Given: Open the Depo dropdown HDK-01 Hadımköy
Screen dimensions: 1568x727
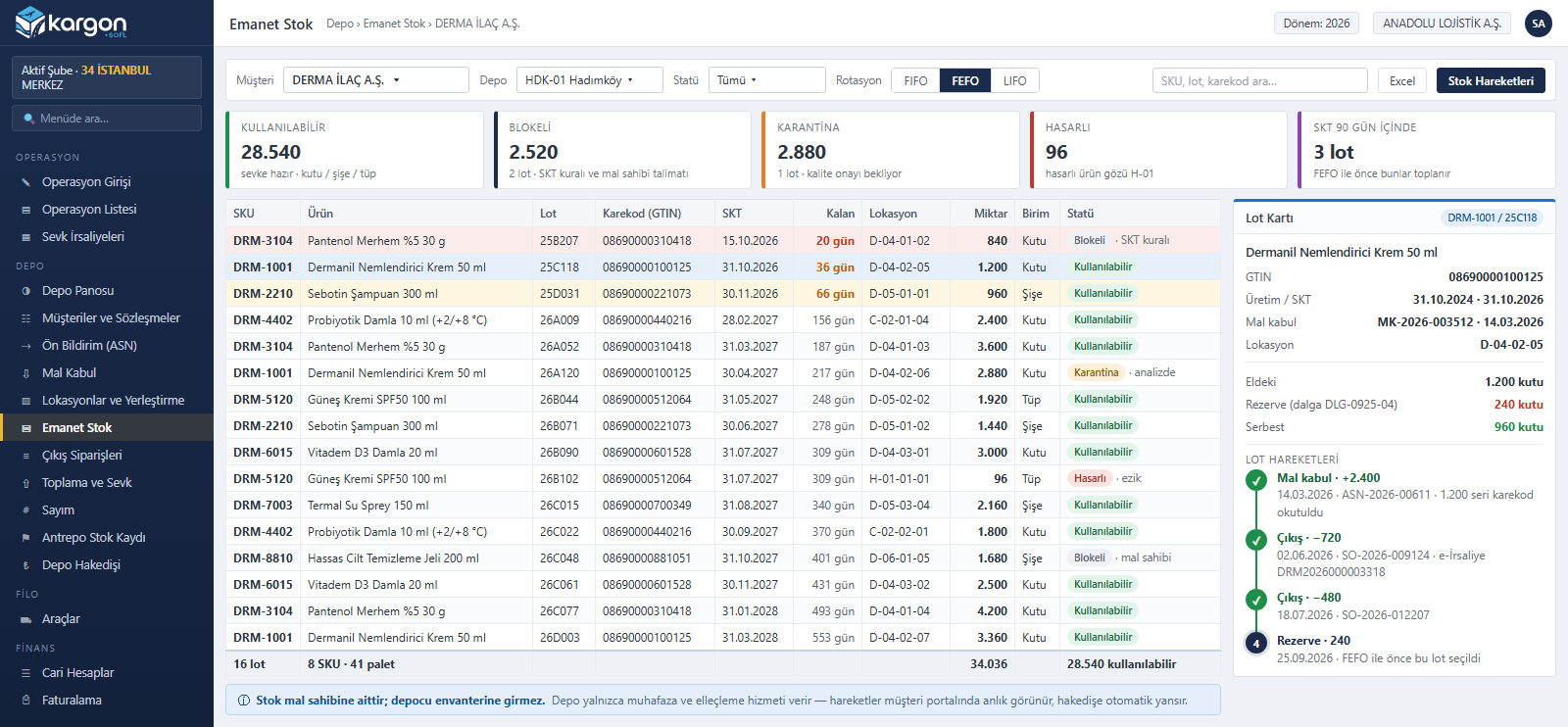Looking at the screenshot, I should 590,80.
